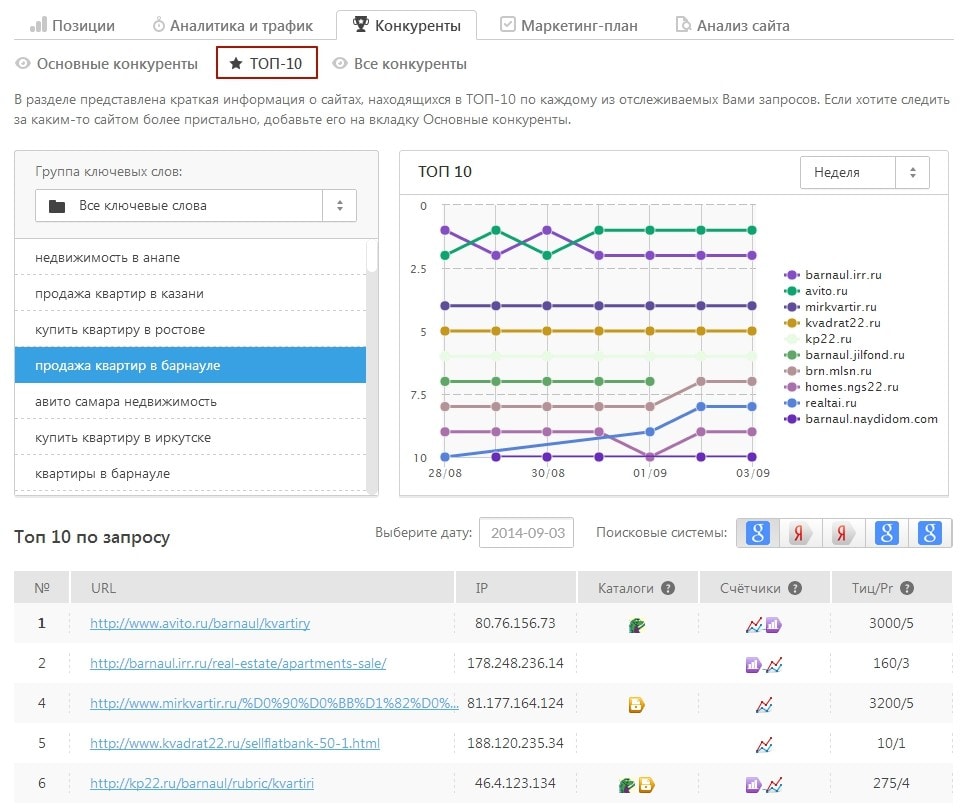The image size is (969, 812).
Task: Select the first Yandex search engine icon
Action: tap(801, 533)
